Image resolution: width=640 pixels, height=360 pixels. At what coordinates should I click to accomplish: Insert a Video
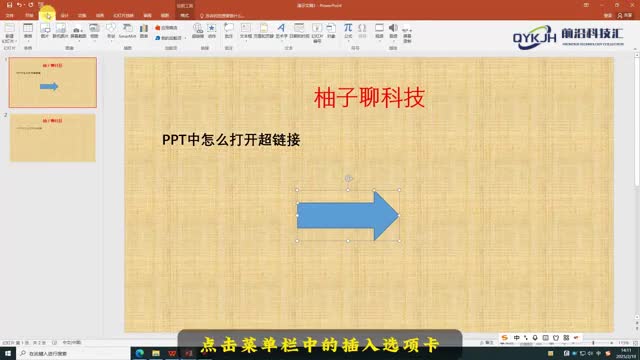click(379, 31)
